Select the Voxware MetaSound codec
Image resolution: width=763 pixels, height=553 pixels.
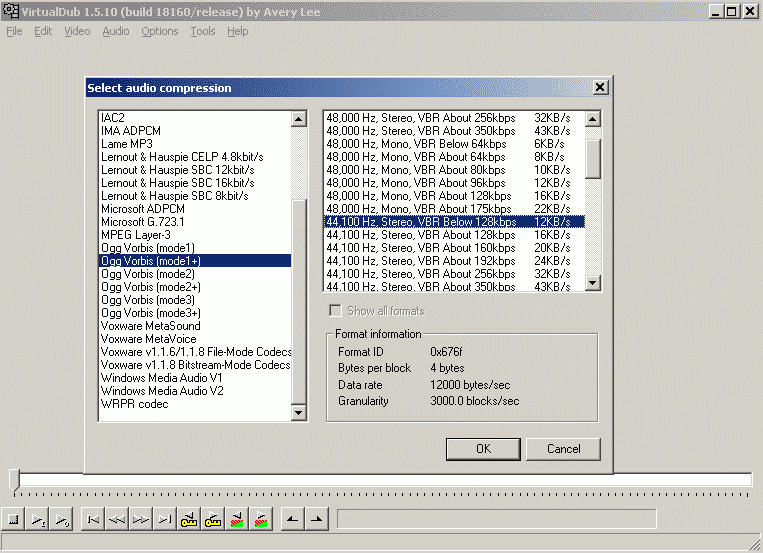(195, 326)
